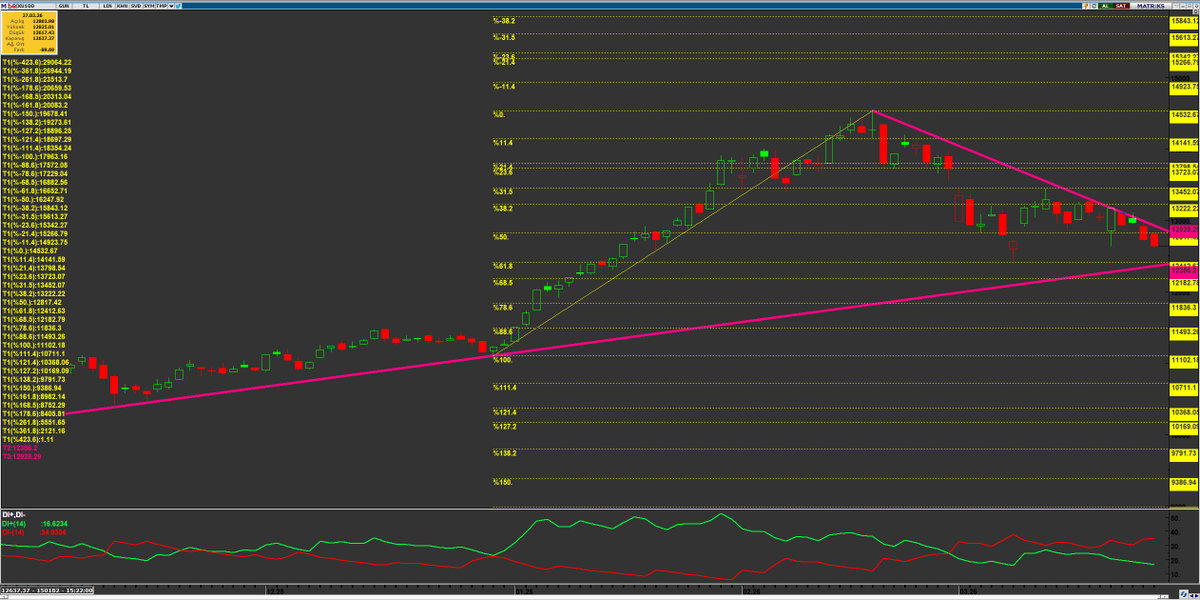The width and height of the screenshot is (1200, 600).
Task: Click the DI+,DI- indicator panel title
Action: (12, 513)
